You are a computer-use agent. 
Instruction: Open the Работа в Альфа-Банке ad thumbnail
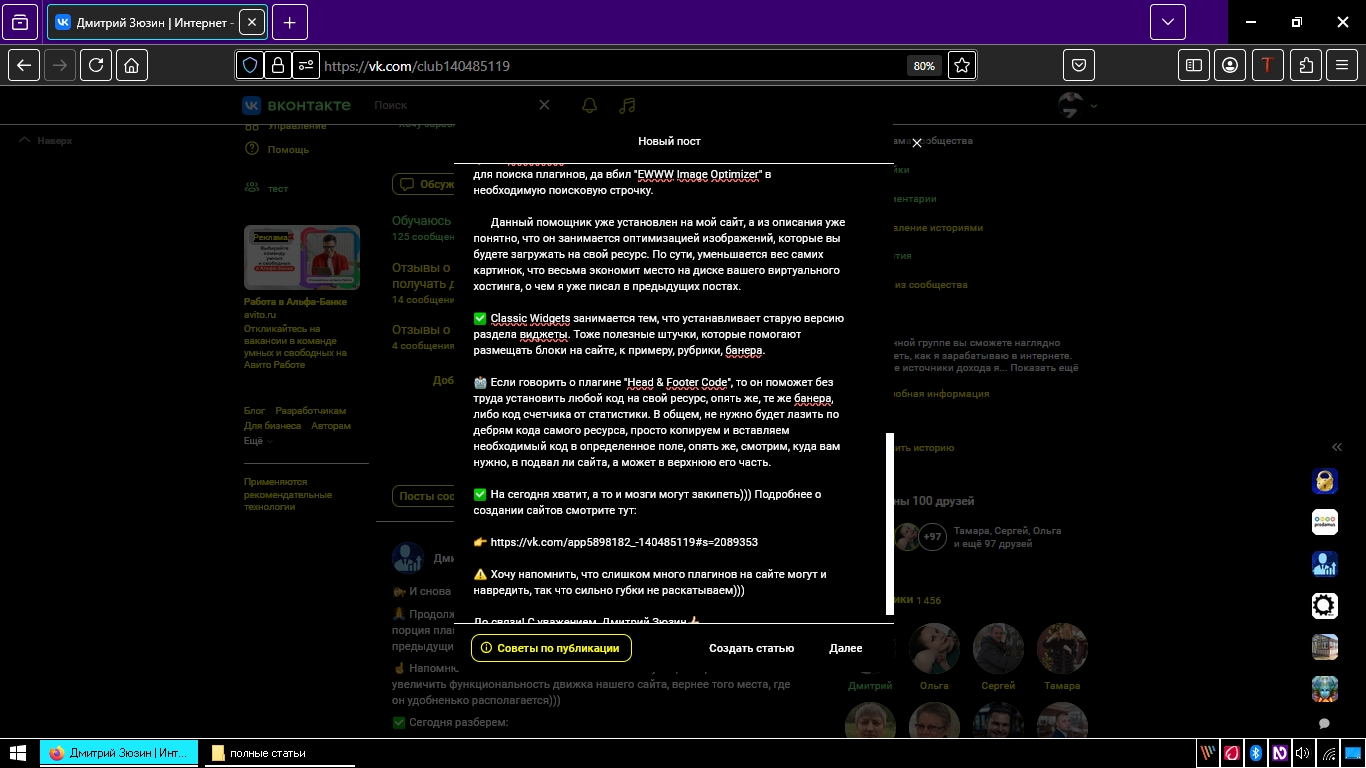pyautogui.click(x=302, y=257)
